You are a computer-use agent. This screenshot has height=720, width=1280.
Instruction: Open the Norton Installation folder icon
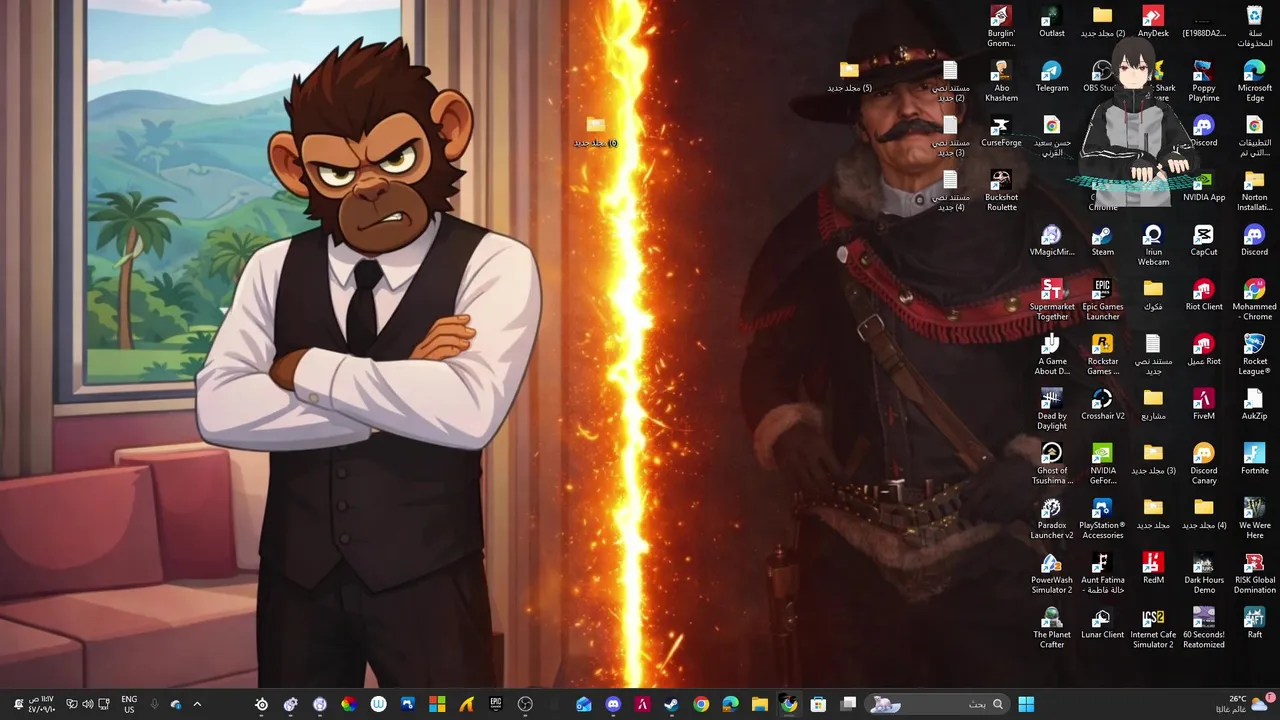click(x=1254, y=191)
